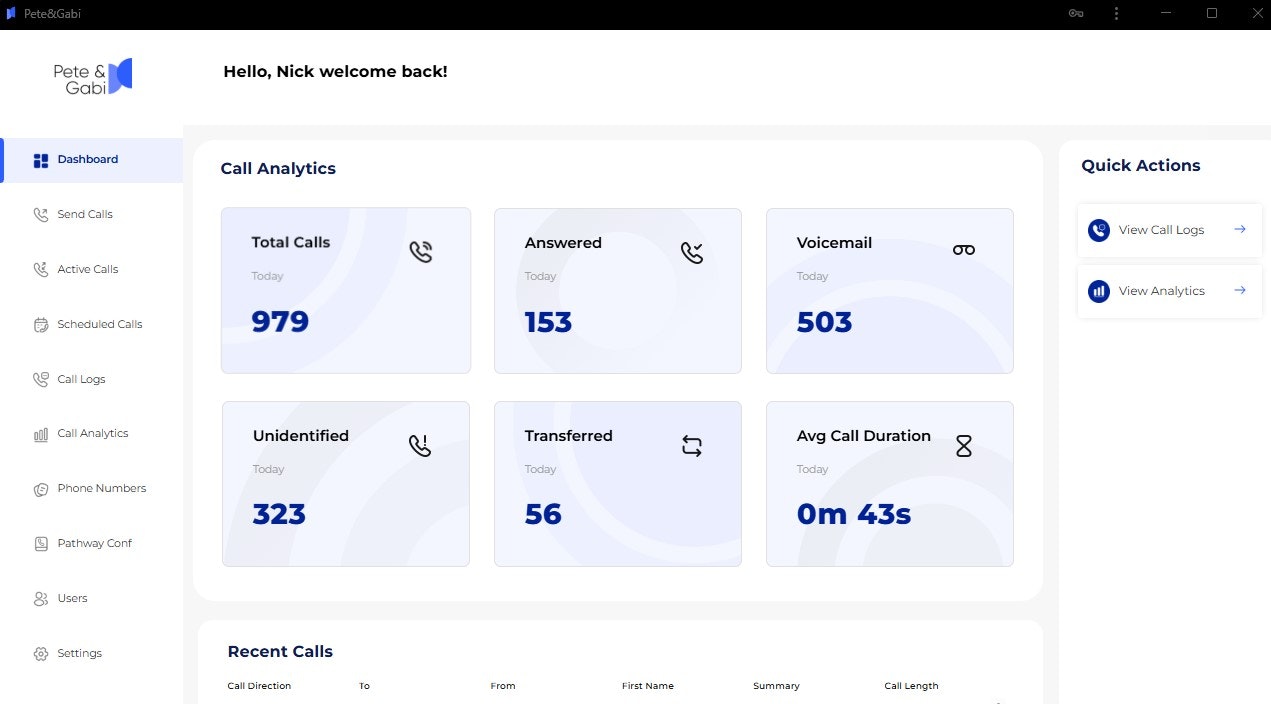The image size is (1271, 704).
Task: Click the 979 total calls value
Action: point(280,322)
